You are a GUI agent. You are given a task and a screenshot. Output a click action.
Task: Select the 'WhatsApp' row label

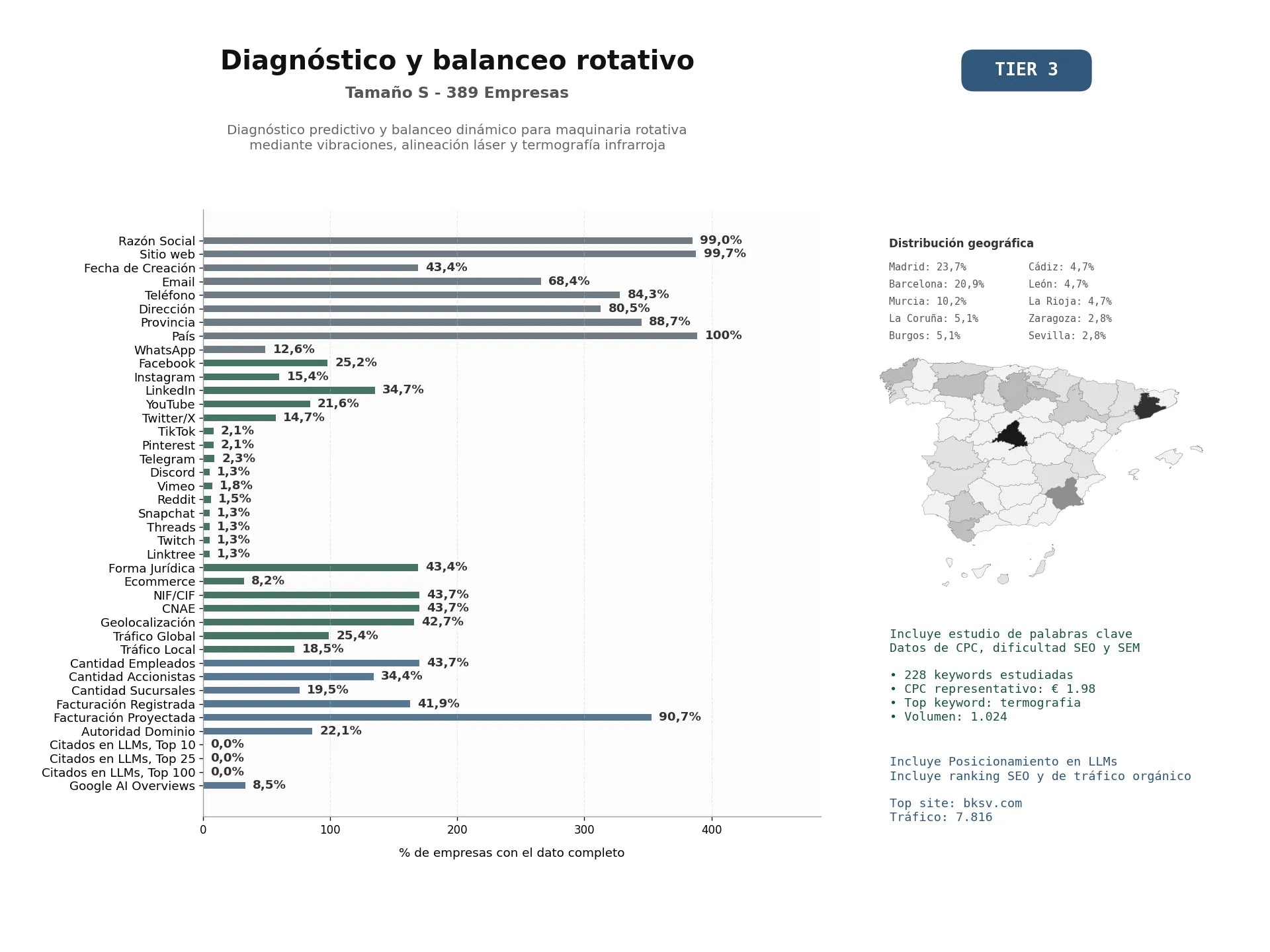(165, 350)
